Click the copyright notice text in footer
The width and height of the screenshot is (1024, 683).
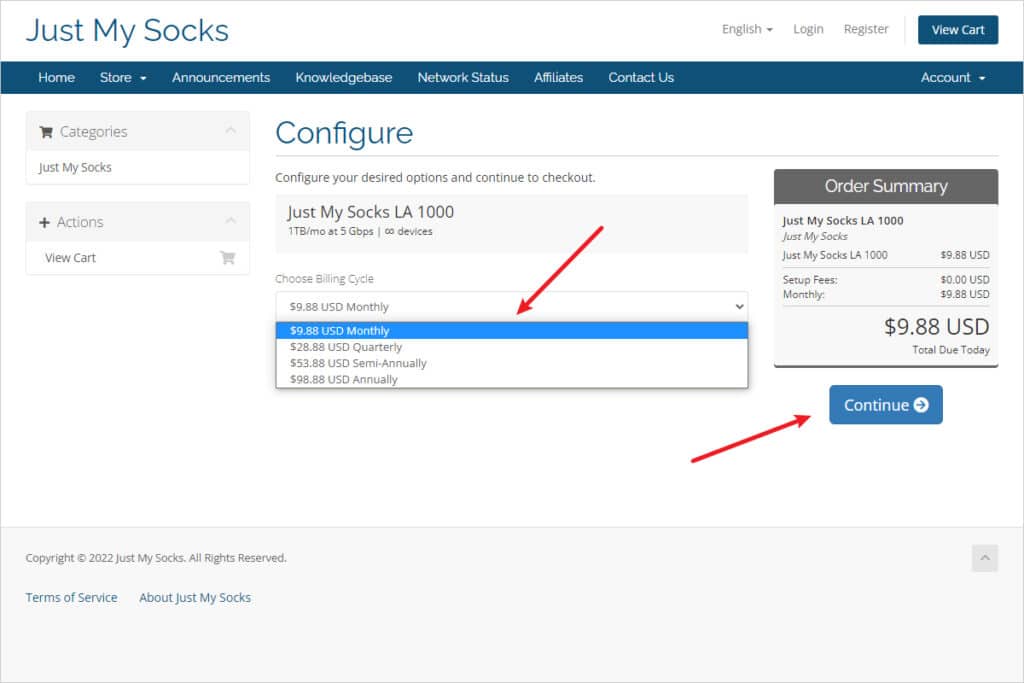[x=156, y=558]
